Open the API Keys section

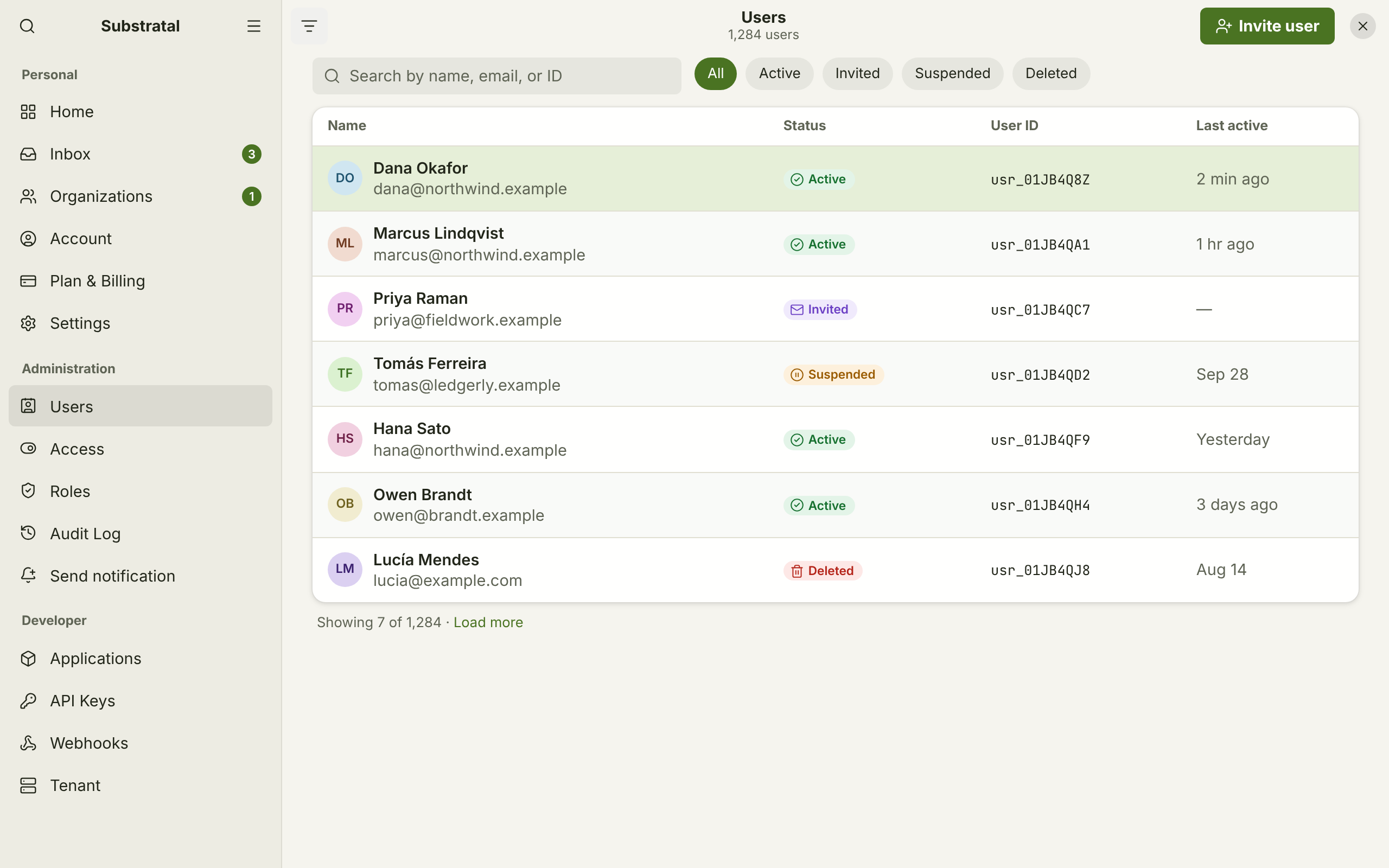coord(141,700)
